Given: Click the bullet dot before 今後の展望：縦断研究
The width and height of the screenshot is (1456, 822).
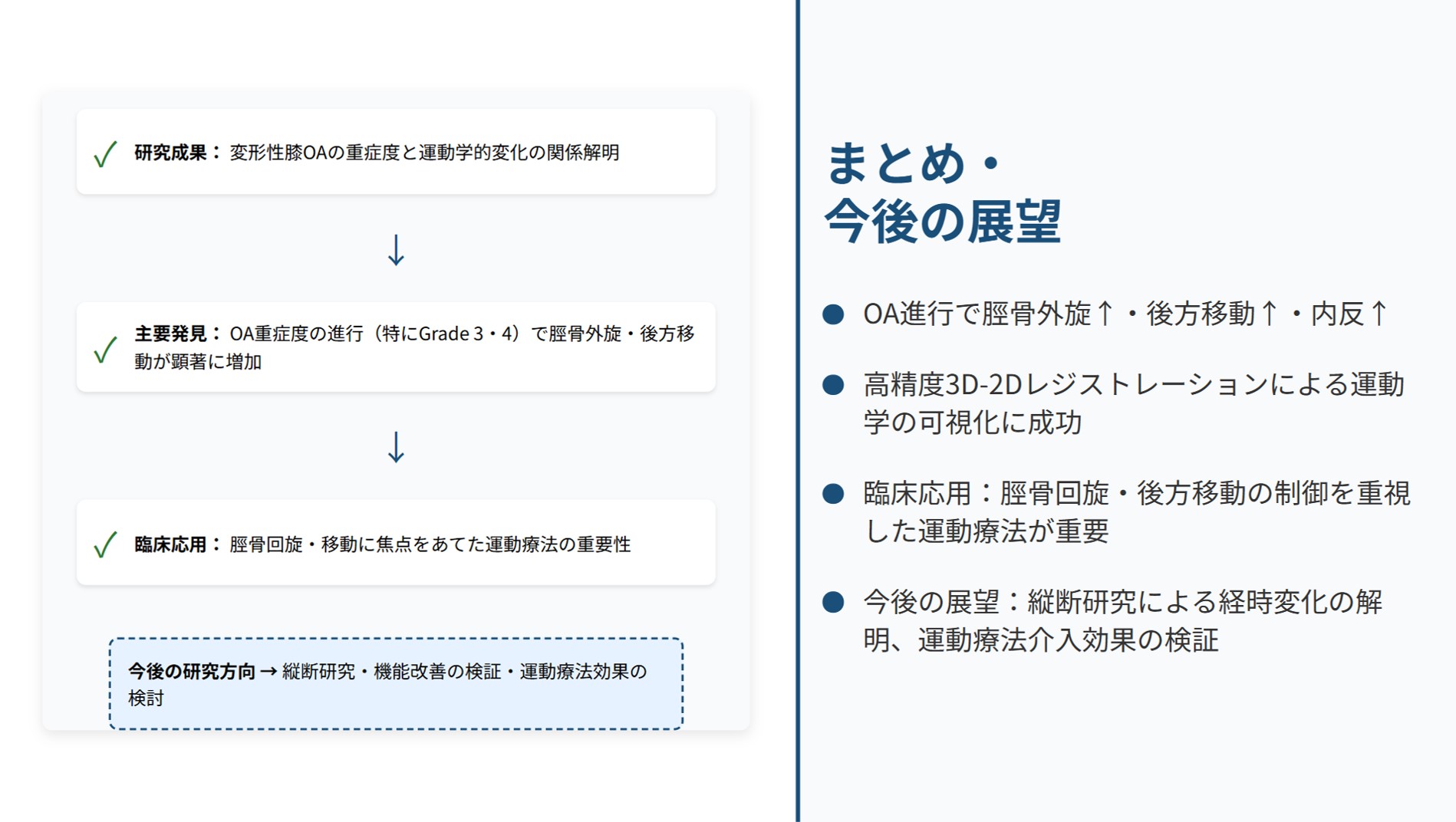Looking at the screenshot, I should click(833, 603).
